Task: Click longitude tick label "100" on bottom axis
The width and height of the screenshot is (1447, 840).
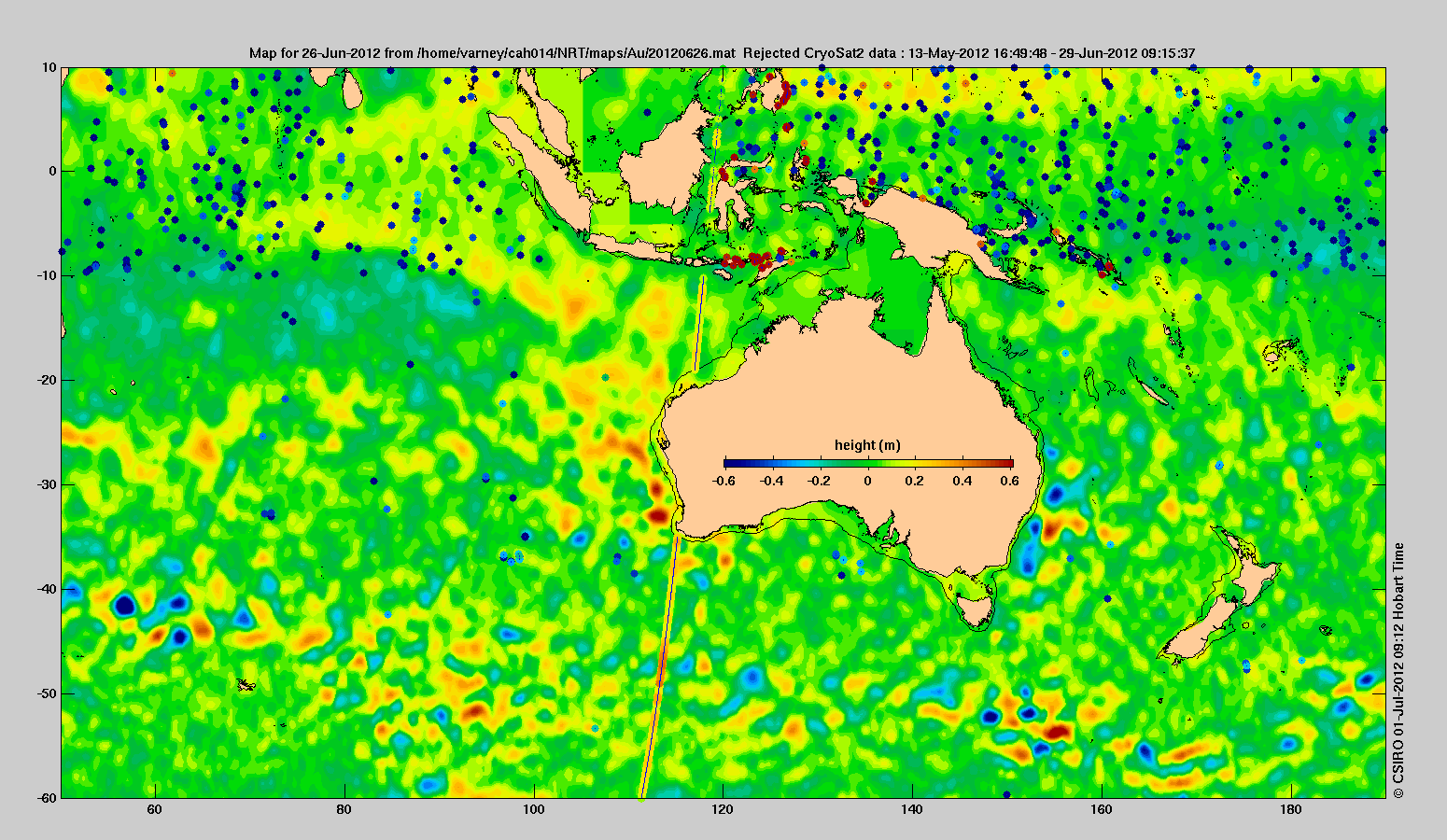Action: 534,810
